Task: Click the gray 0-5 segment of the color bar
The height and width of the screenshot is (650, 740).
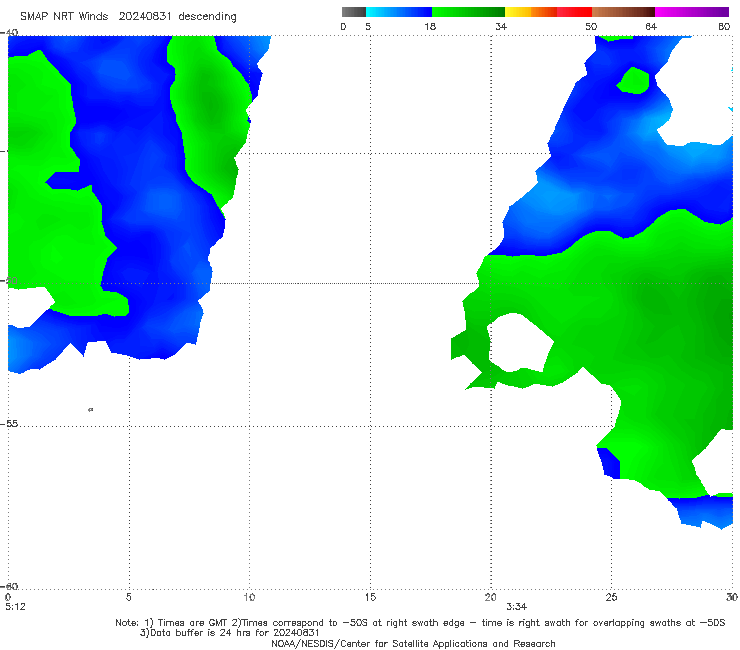Action: coord(354,12)
